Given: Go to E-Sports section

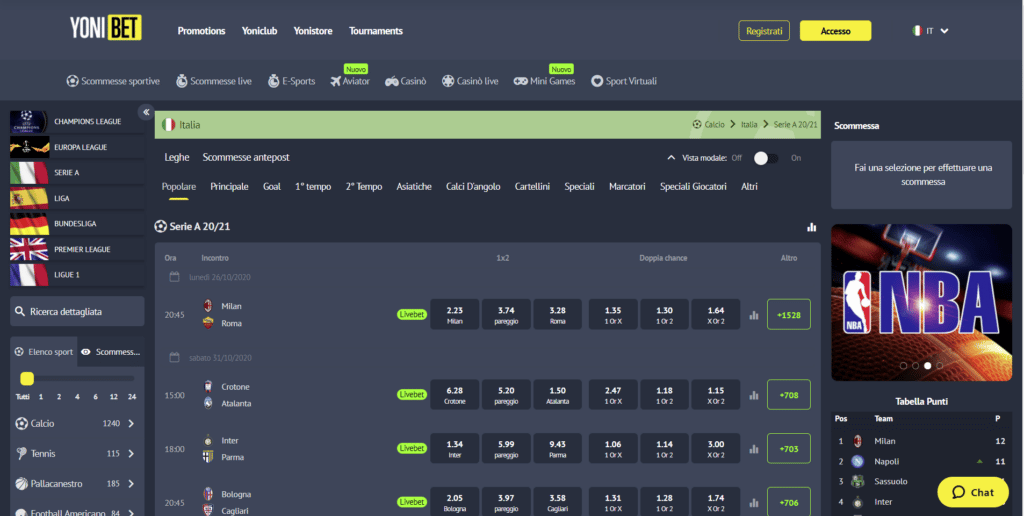Looking at the screenshot, I should pyautogui.click(x=291, y=81).
